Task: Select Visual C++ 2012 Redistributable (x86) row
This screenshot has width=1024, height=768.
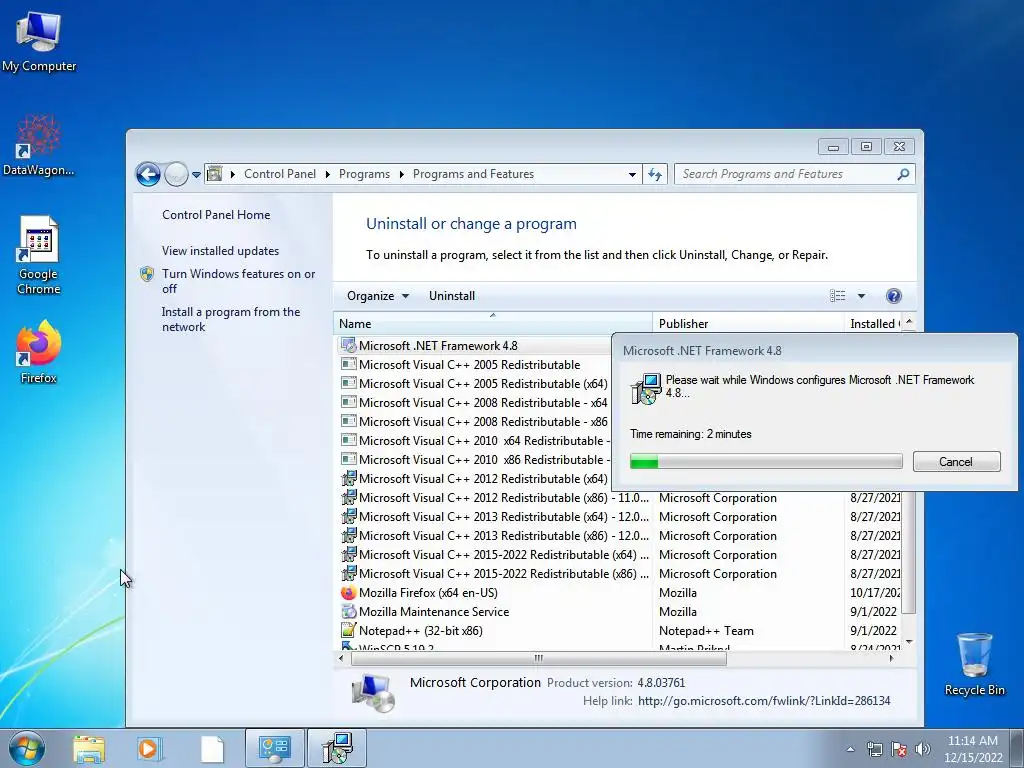Action: tap(618, 498)
